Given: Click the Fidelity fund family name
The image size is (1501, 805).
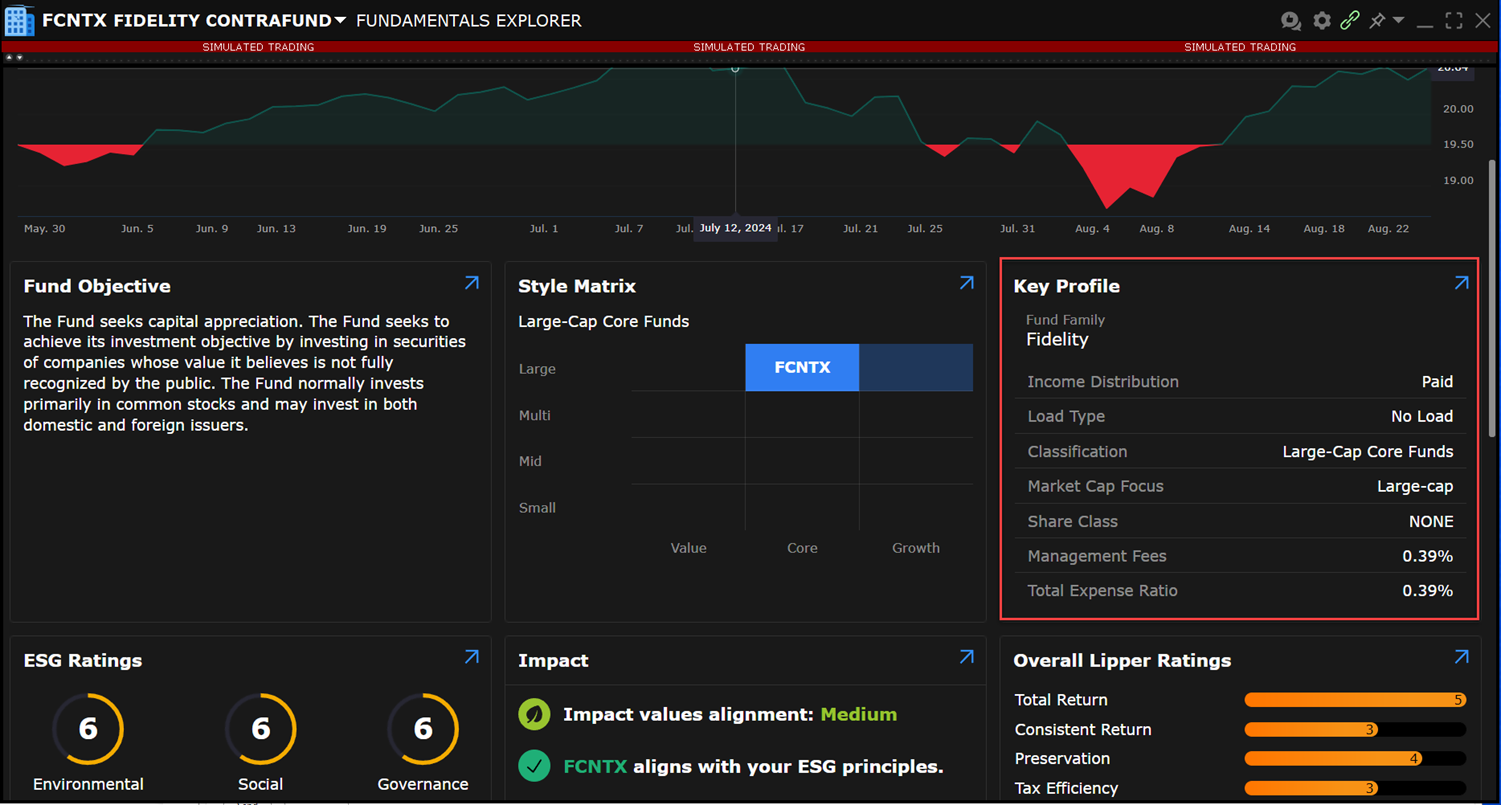Looking at the screenshot, I should tap(1057, 339).
